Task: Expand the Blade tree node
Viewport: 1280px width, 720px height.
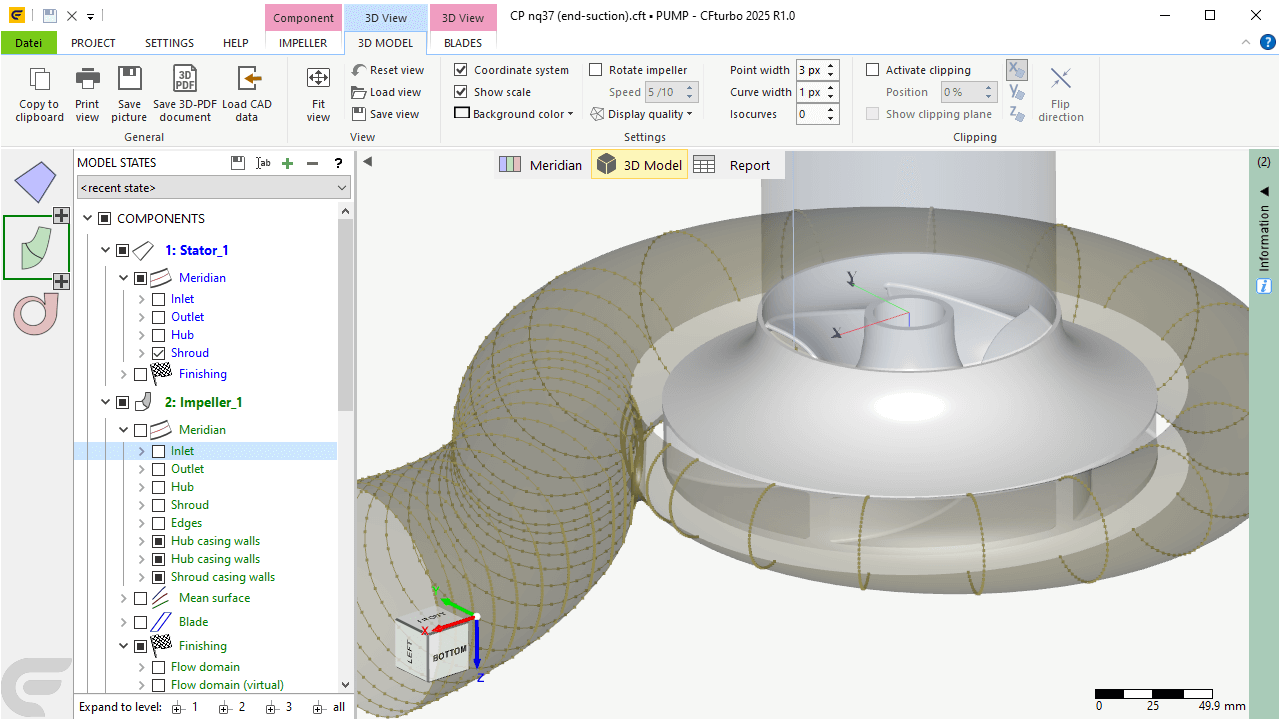Action: (123, 622)
